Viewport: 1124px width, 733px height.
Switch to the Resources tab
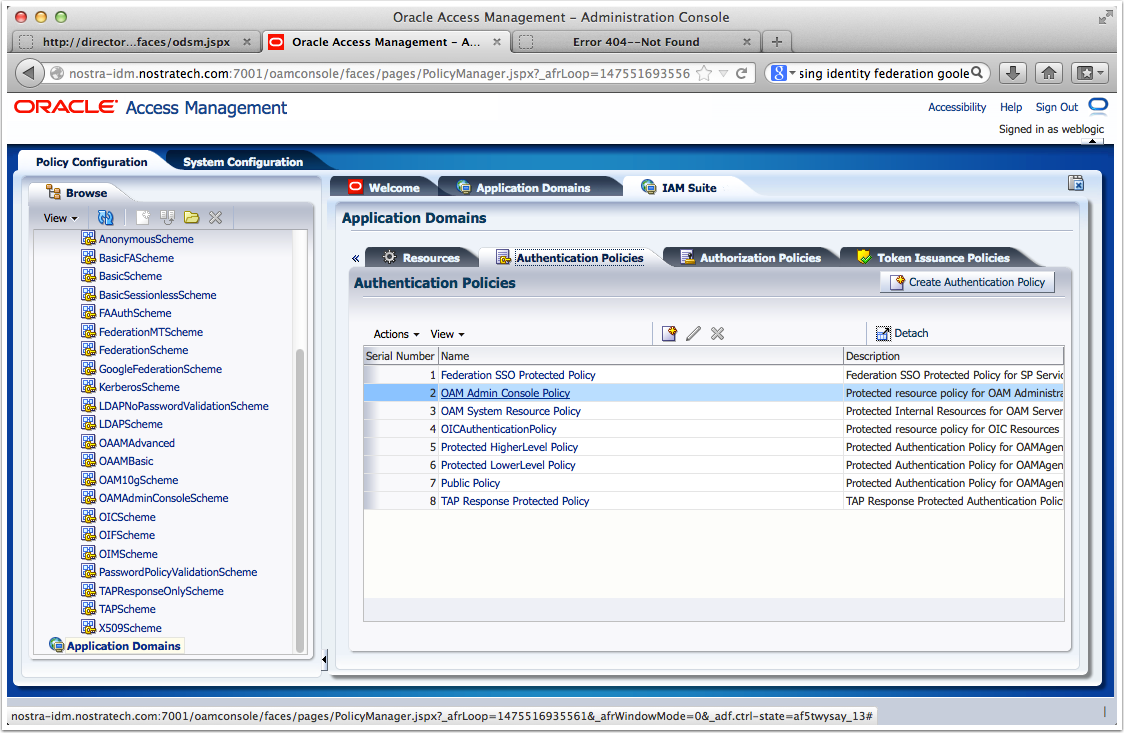429,257
